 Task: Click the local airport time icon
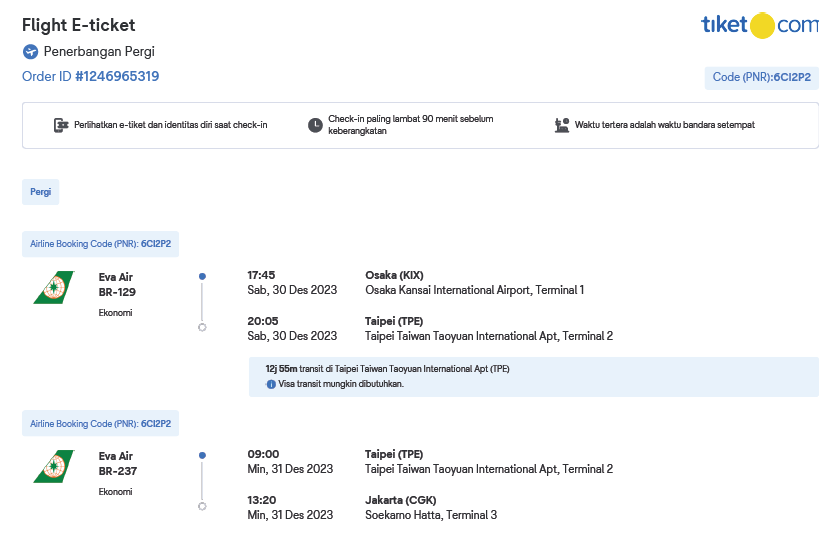coord(562,125)
